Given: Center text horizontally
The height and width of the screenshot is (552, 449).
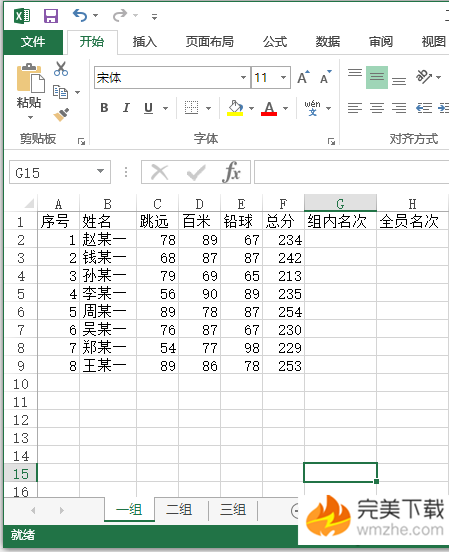Looking at the screenshot, I should pos(377,108).
